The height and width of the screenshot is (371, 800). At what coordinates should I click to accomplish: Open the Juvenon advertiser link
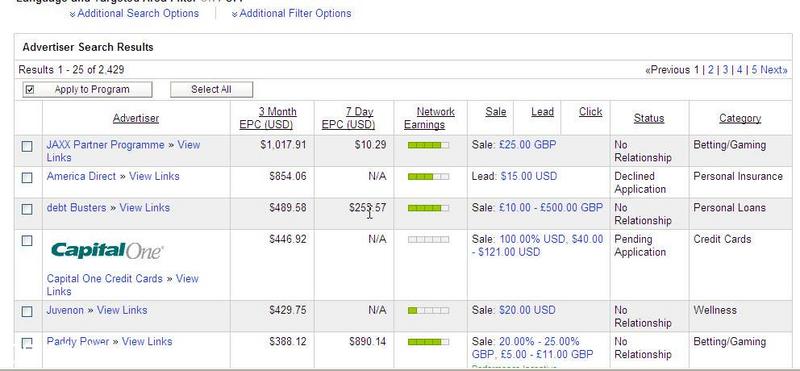(x=65, y=310)
